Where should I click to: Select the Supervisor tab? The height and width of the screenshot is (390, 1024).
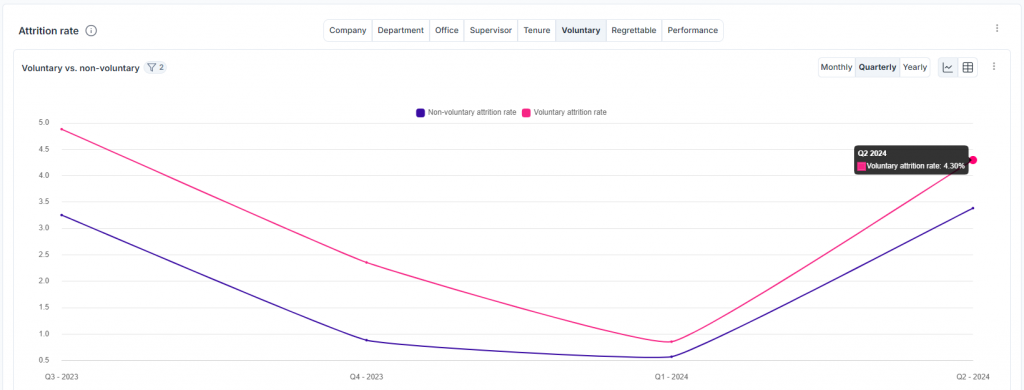(x=490, y=31)
